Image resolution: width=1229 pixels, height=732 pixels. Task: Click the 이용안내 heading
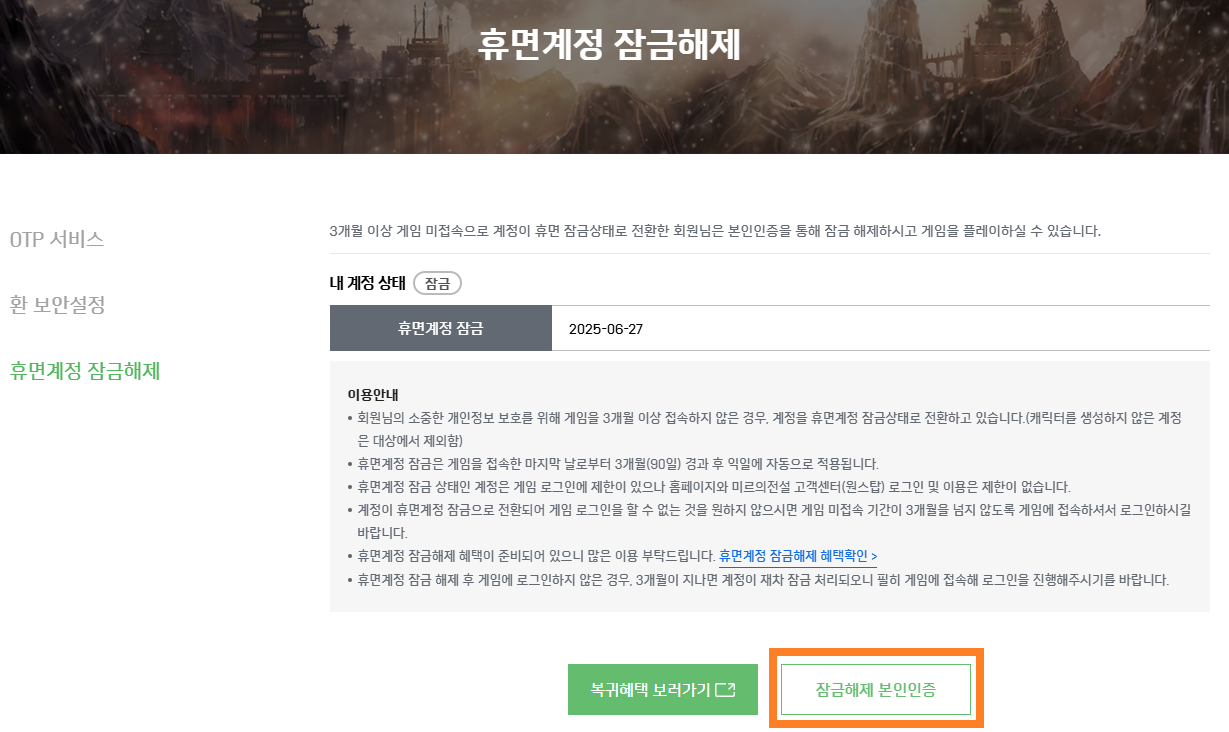(374, 395)
